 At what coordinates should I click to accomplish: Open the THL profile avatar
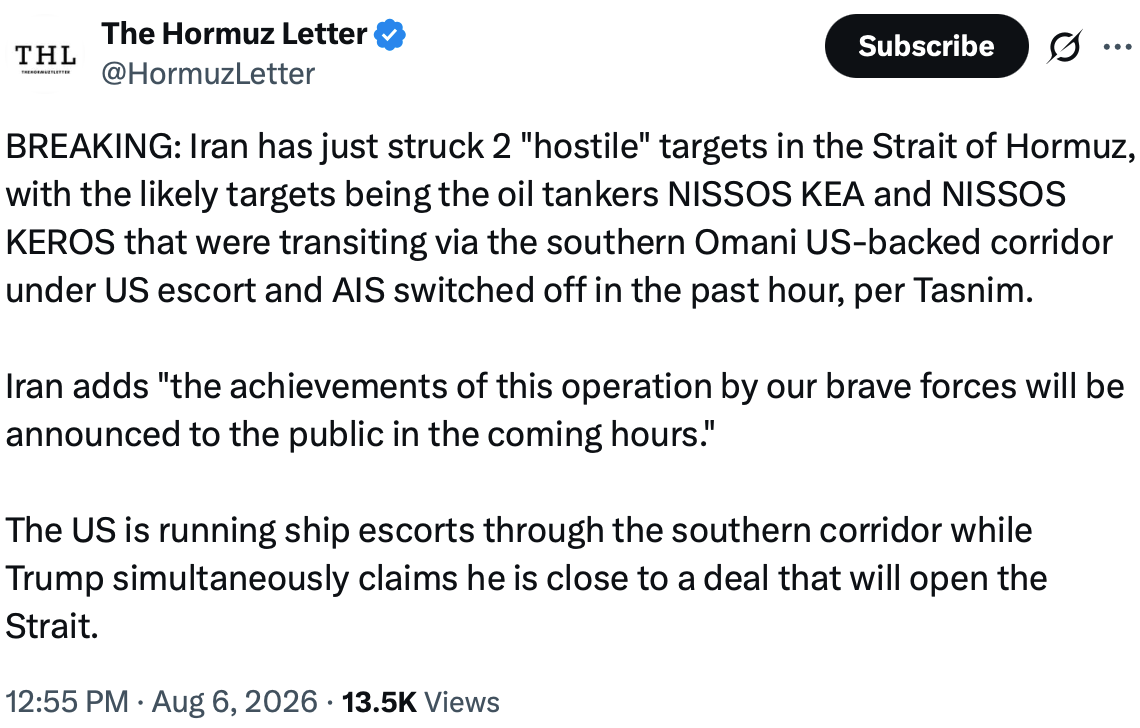[x=46, y=57]
